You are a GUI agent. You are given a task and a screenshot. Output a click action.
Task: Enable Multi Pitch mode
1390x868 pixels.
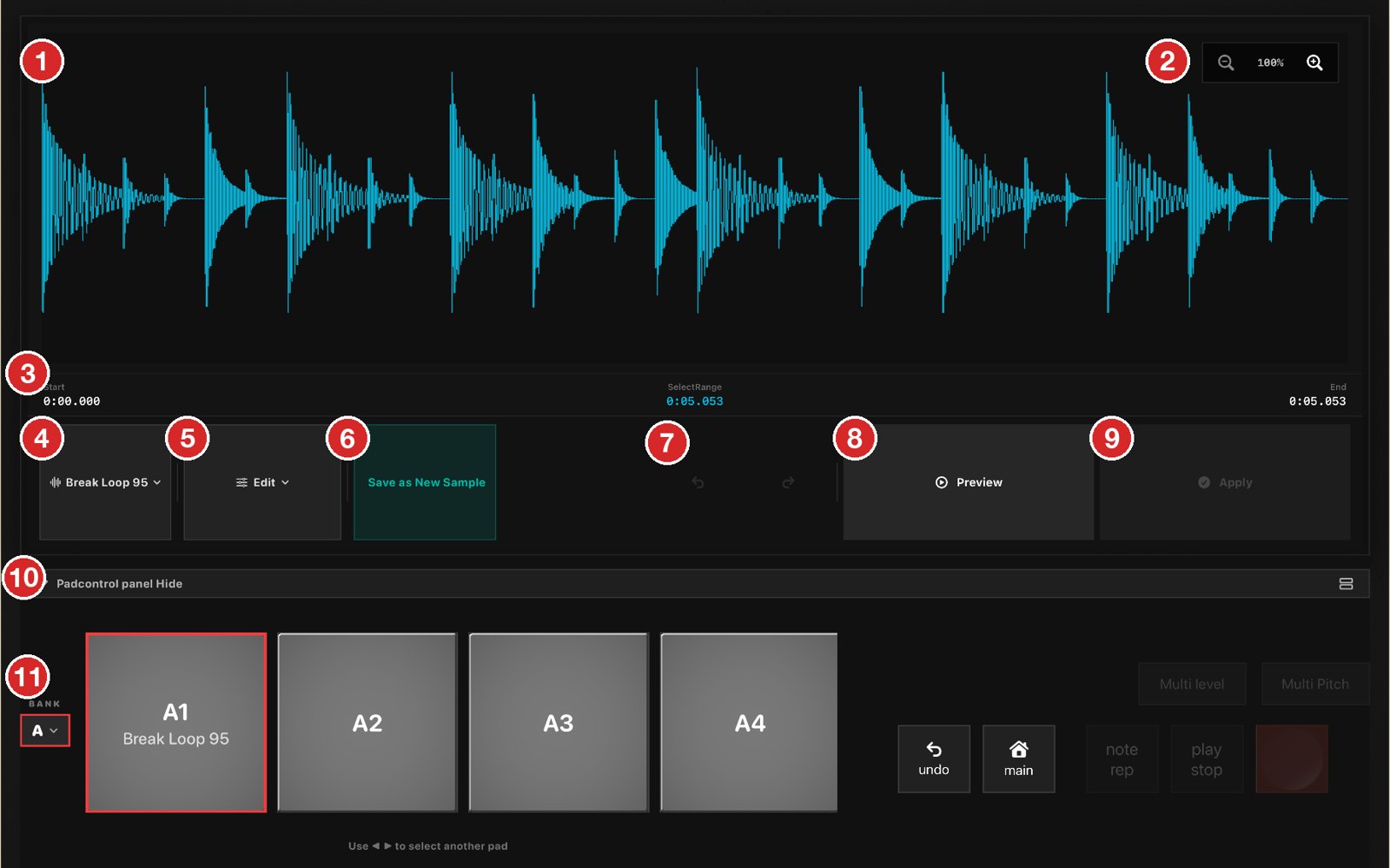point(1315,684)
